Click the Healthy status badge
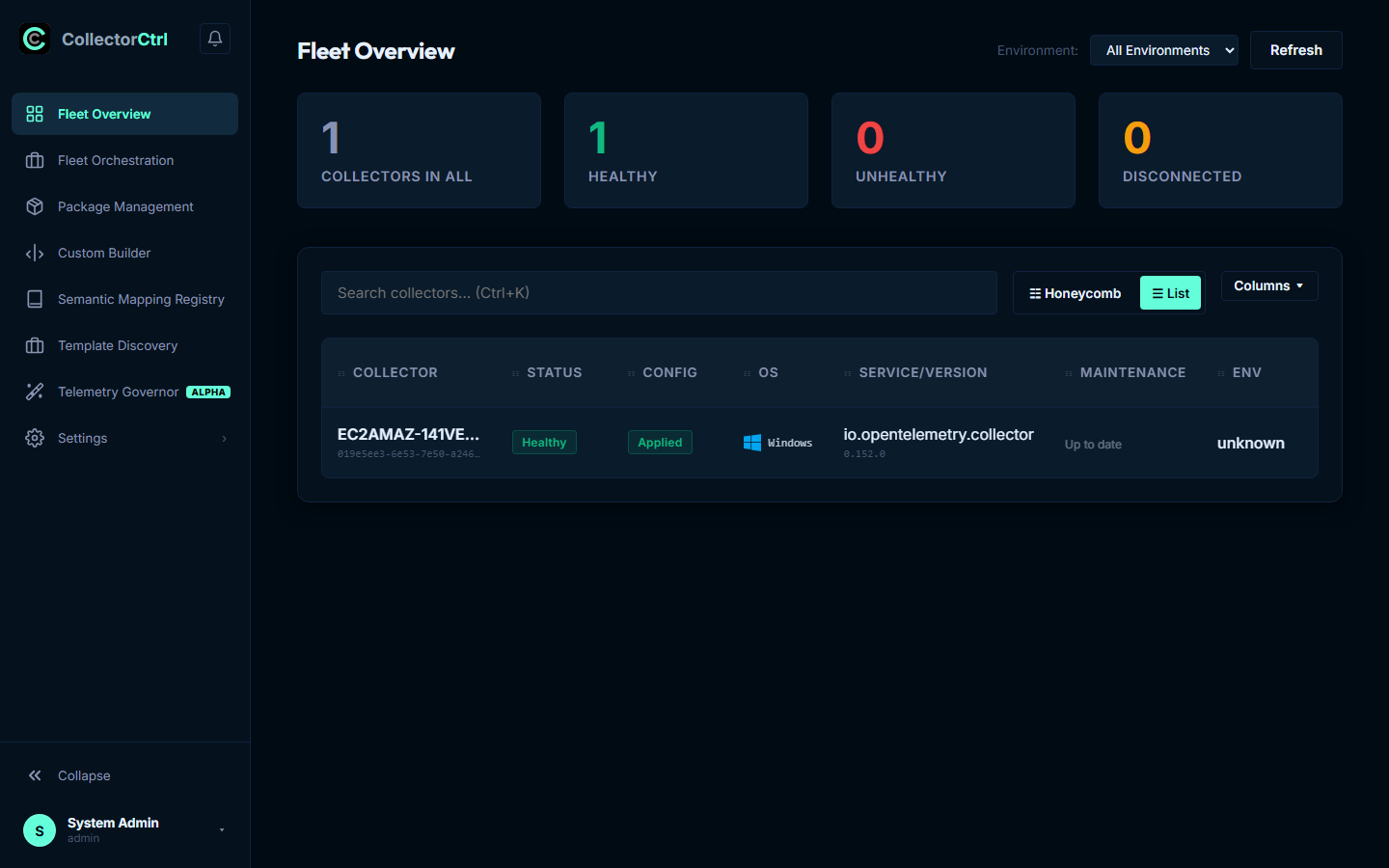1389x868 pixels. [x=544, y=443]
